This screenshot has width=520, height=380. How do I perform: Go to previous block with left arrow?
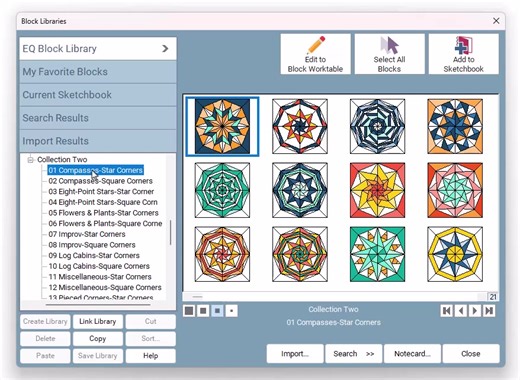click(x=461, y=311)
